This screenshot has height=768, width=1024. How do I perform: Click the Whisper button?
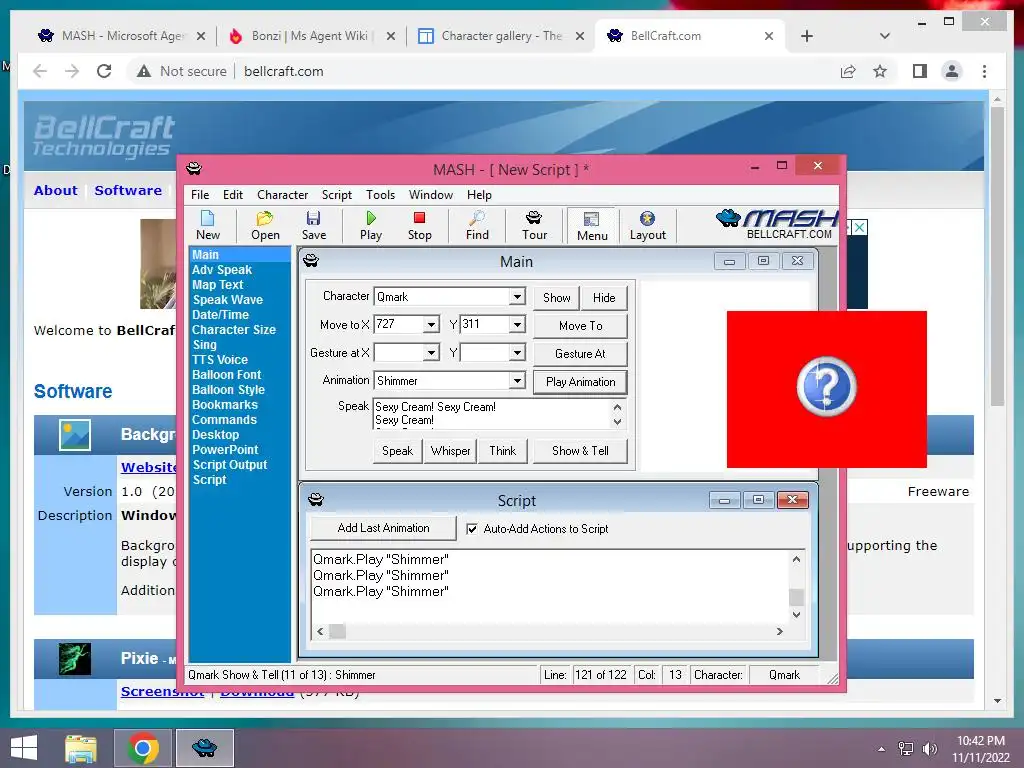coord(451,451)
